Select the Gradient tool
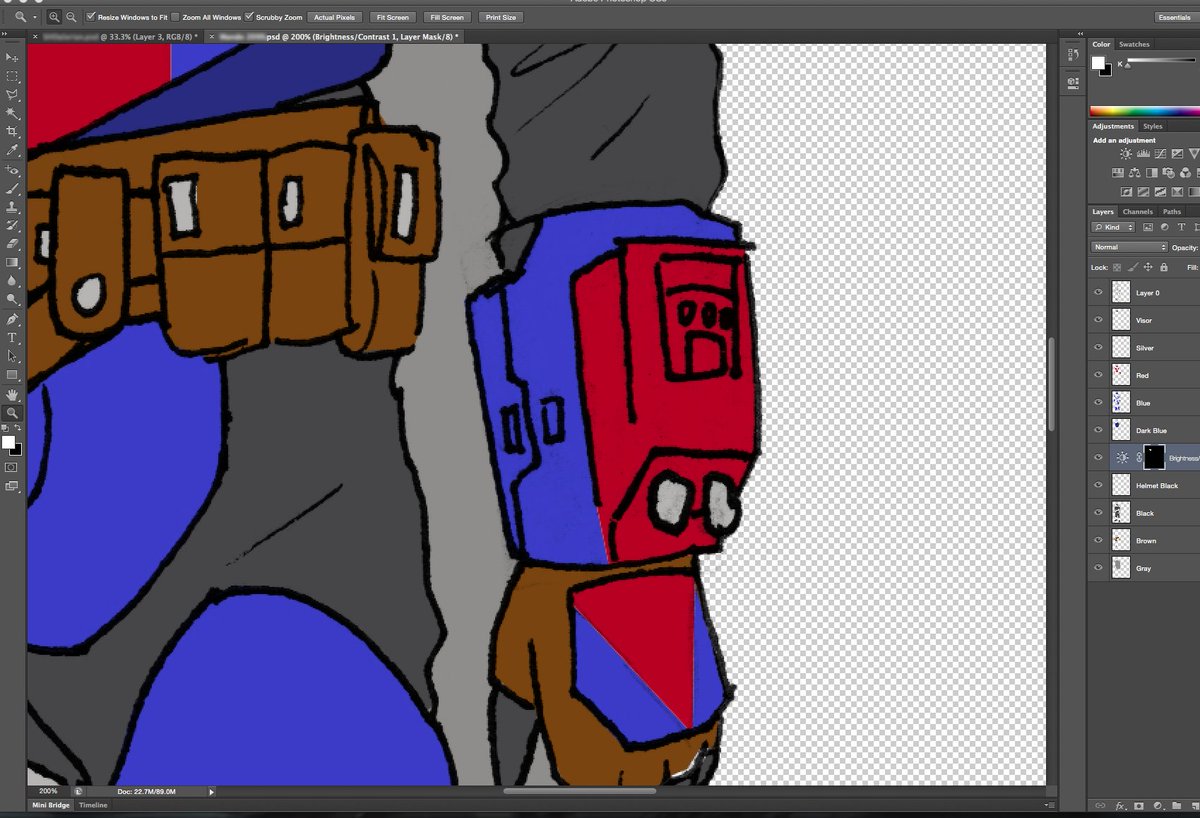The width and height of the screenshot is (1200, 818). (12, 262)
